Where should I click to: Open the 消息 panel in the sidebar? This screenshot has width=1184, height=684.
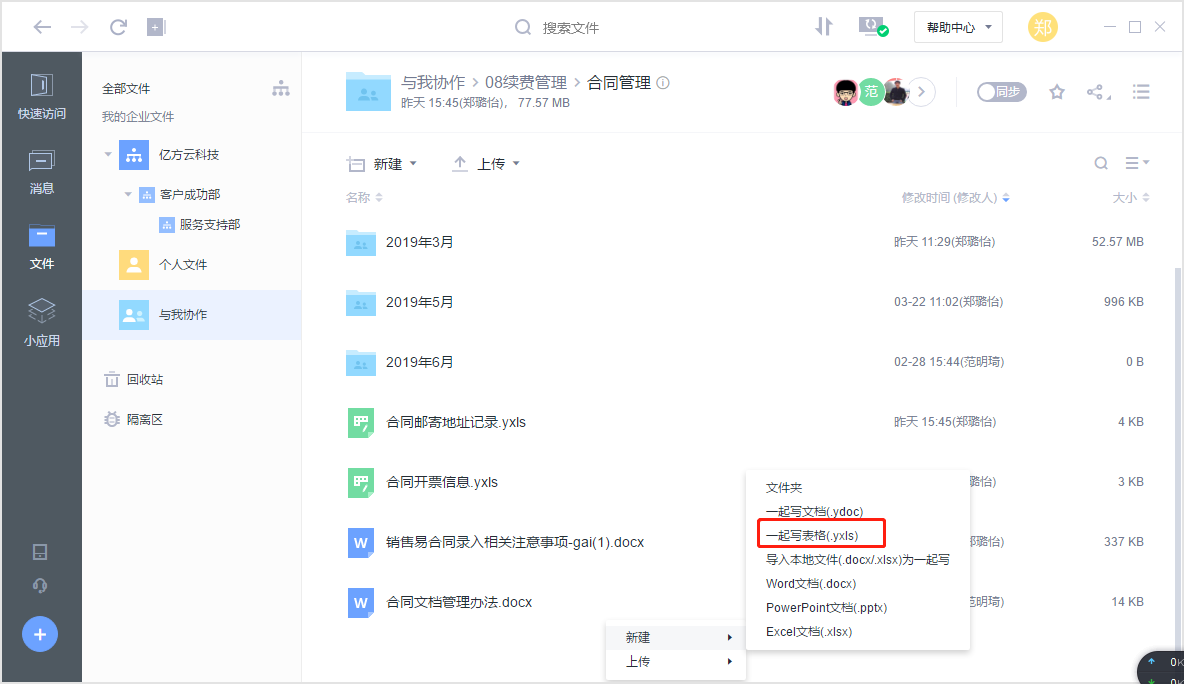click(41, 174)
